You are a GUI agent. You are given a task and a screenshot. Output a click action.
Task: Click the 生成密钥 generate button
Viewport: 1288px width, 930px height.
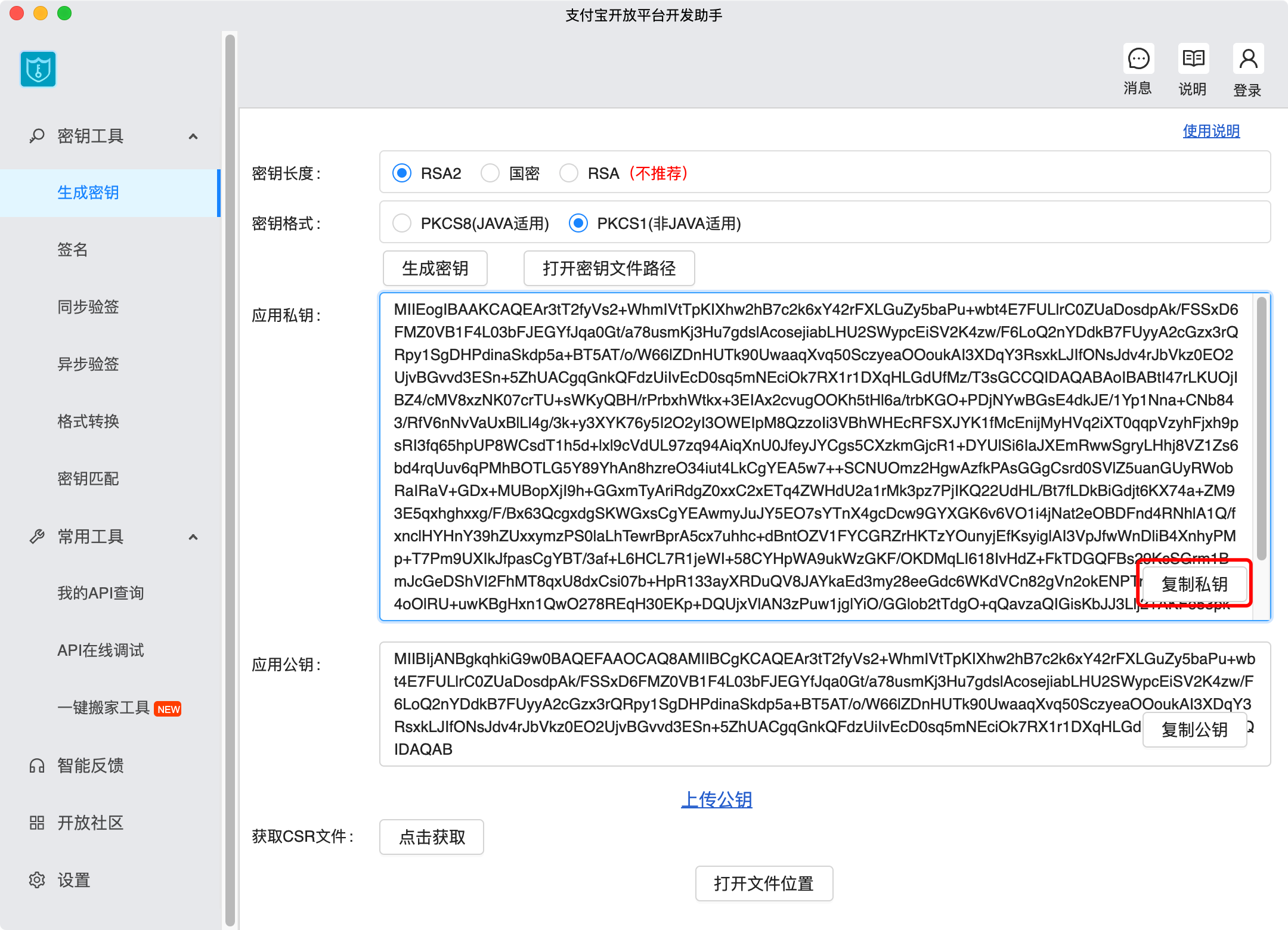coord(435,268)
